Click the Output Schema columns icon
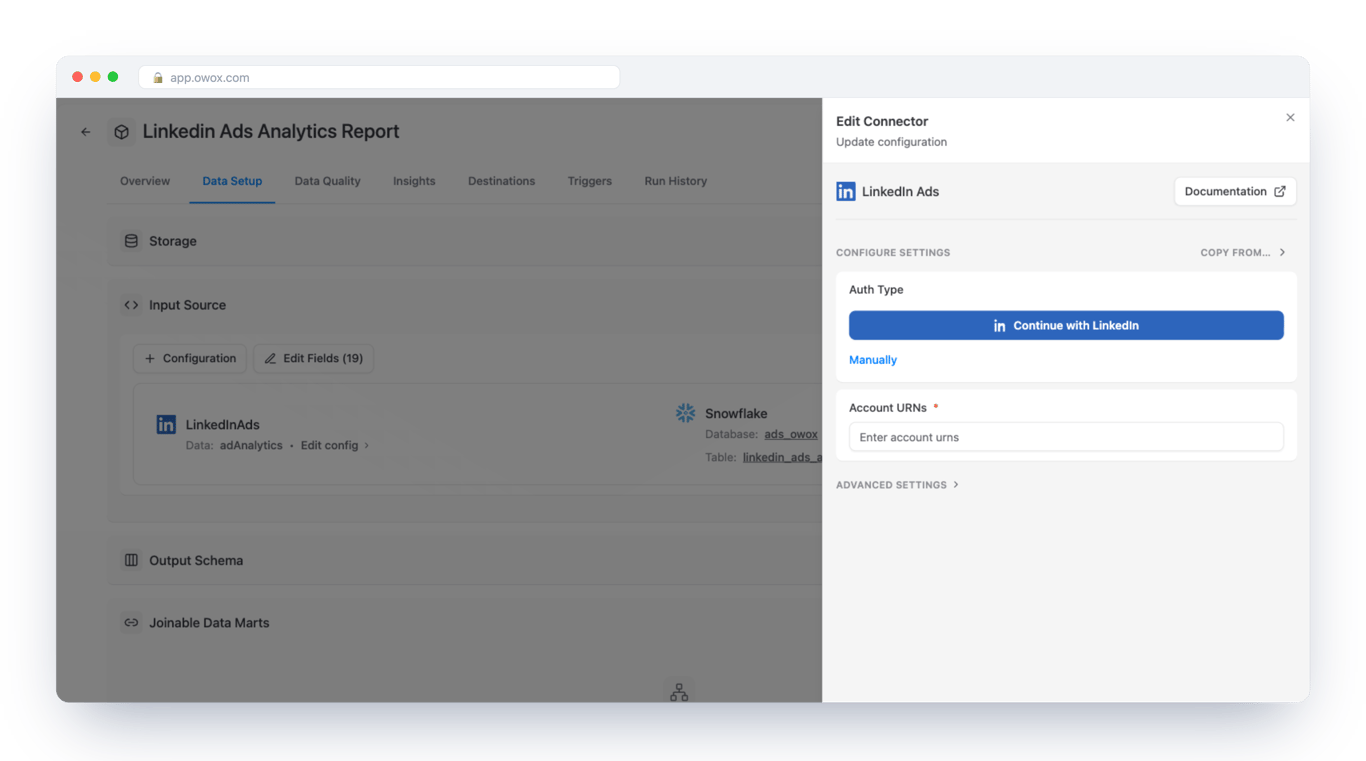 [x=131, y=560]
